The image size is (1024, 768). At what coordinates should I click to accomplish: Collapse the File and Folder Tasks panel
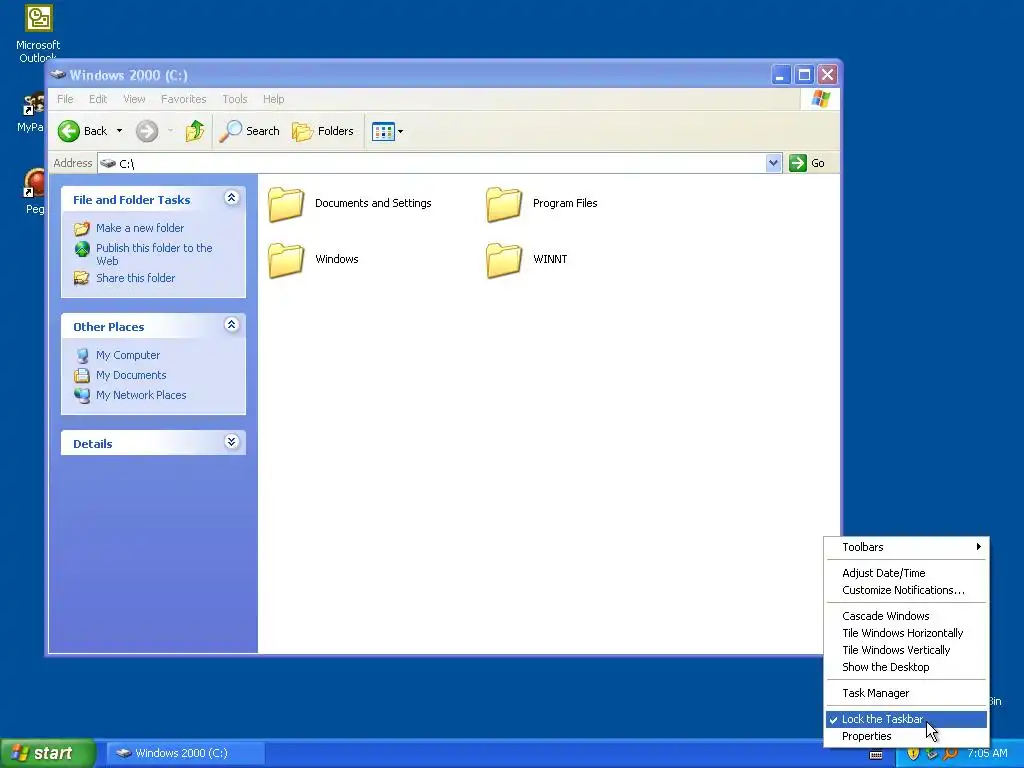(x=231, y=198)
